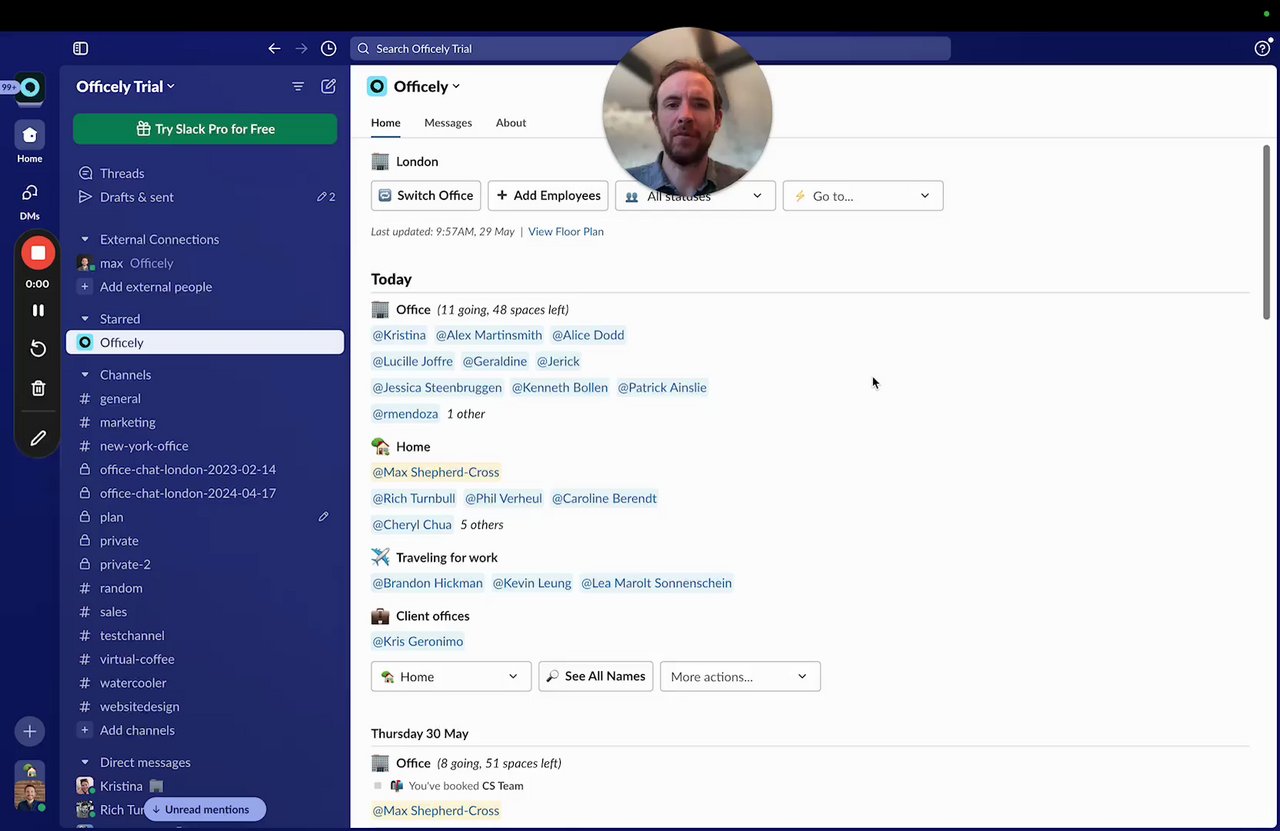Open Threads in the sidebar
This screenshot has height=831, width=1280.
[x=205, y=173]
